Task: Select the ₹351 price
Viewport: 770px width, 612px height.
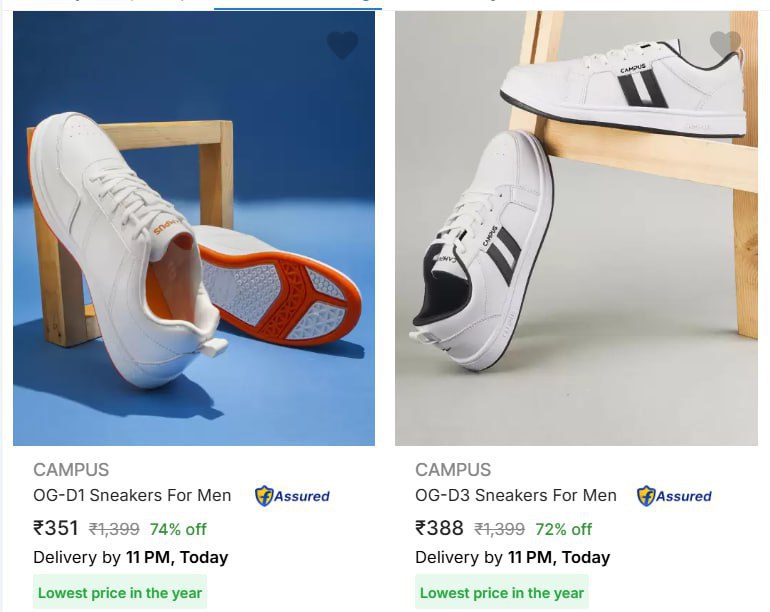Action: 56,529
